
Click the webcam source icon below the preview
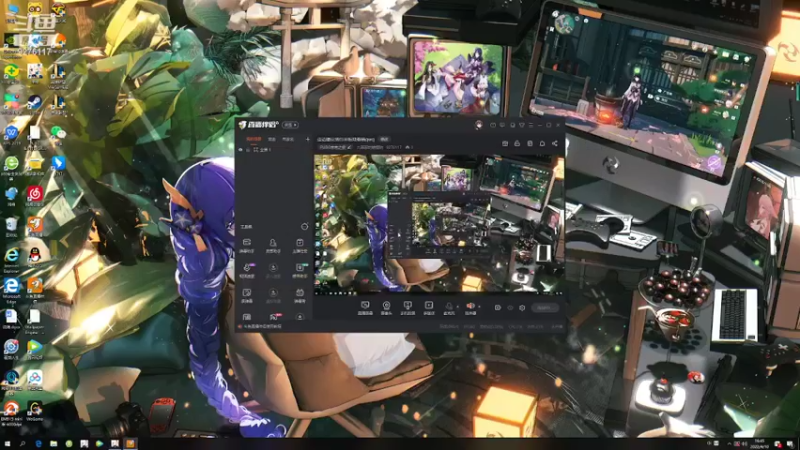[x=386, y=306]
